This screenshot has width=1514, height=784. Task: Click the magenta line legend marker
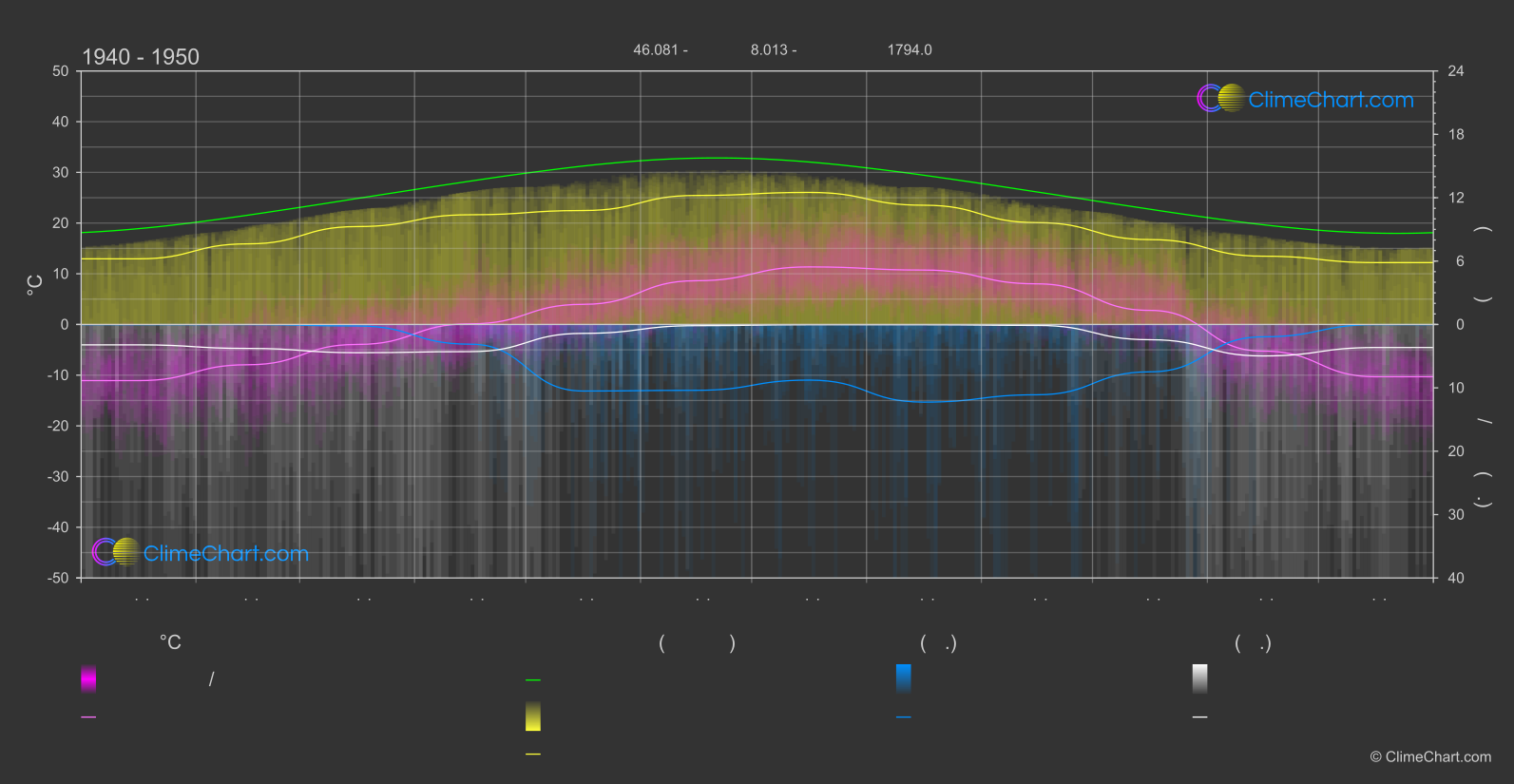point(88,717)
